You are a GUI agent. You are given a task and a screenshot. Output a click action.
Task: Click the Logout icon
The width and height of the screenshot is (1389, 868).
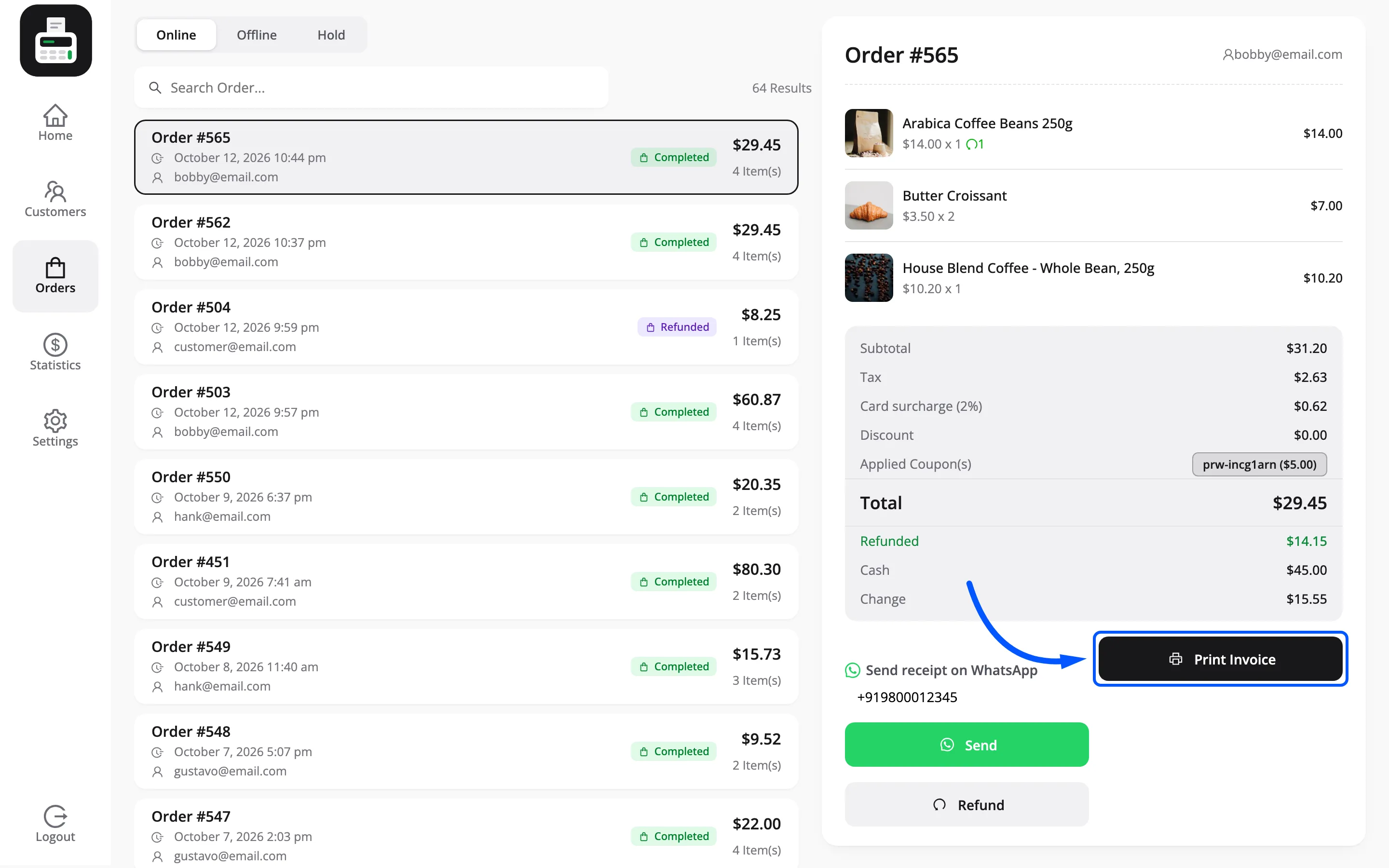(x=55, y=816)
